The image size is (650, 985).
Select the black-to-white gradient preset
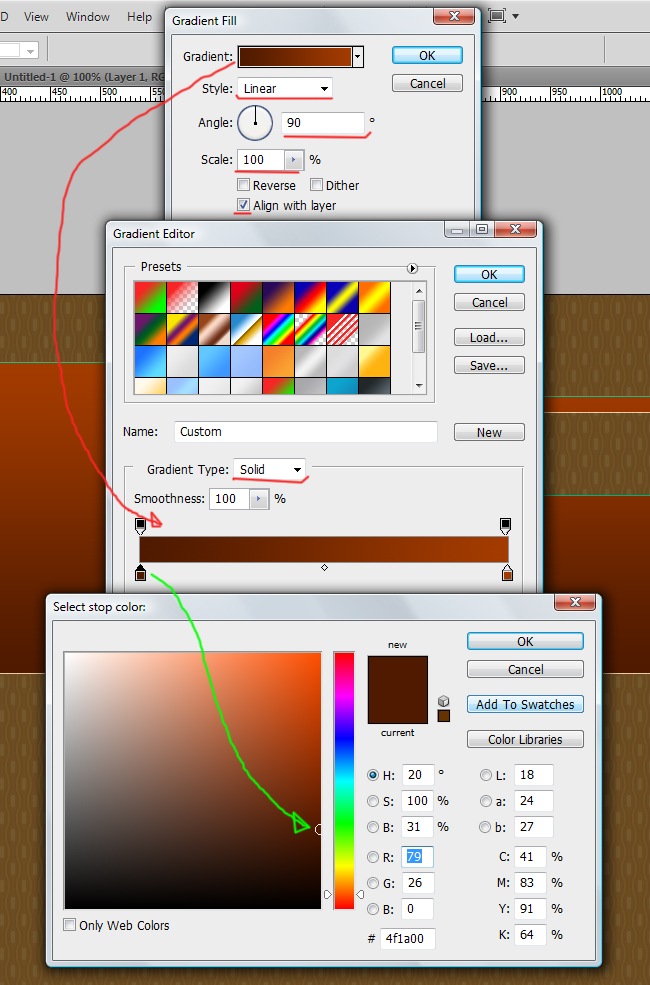pos(214,297)
